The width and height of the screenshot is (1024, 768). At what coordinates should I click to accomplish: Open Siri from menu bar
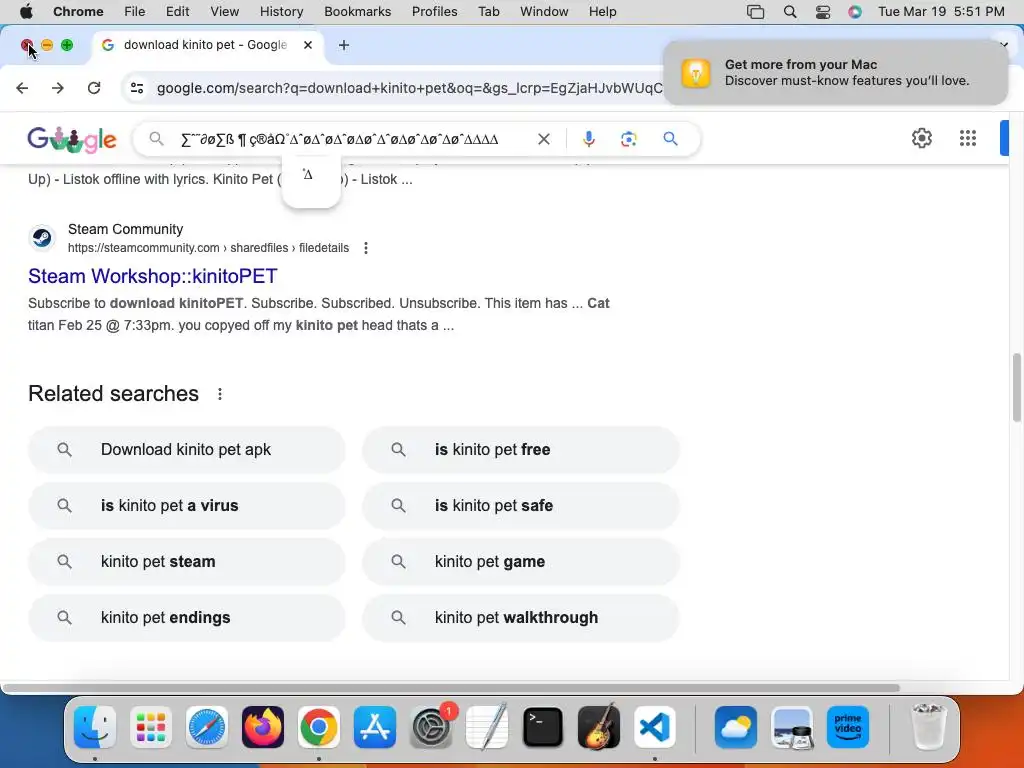pos(855,12)
